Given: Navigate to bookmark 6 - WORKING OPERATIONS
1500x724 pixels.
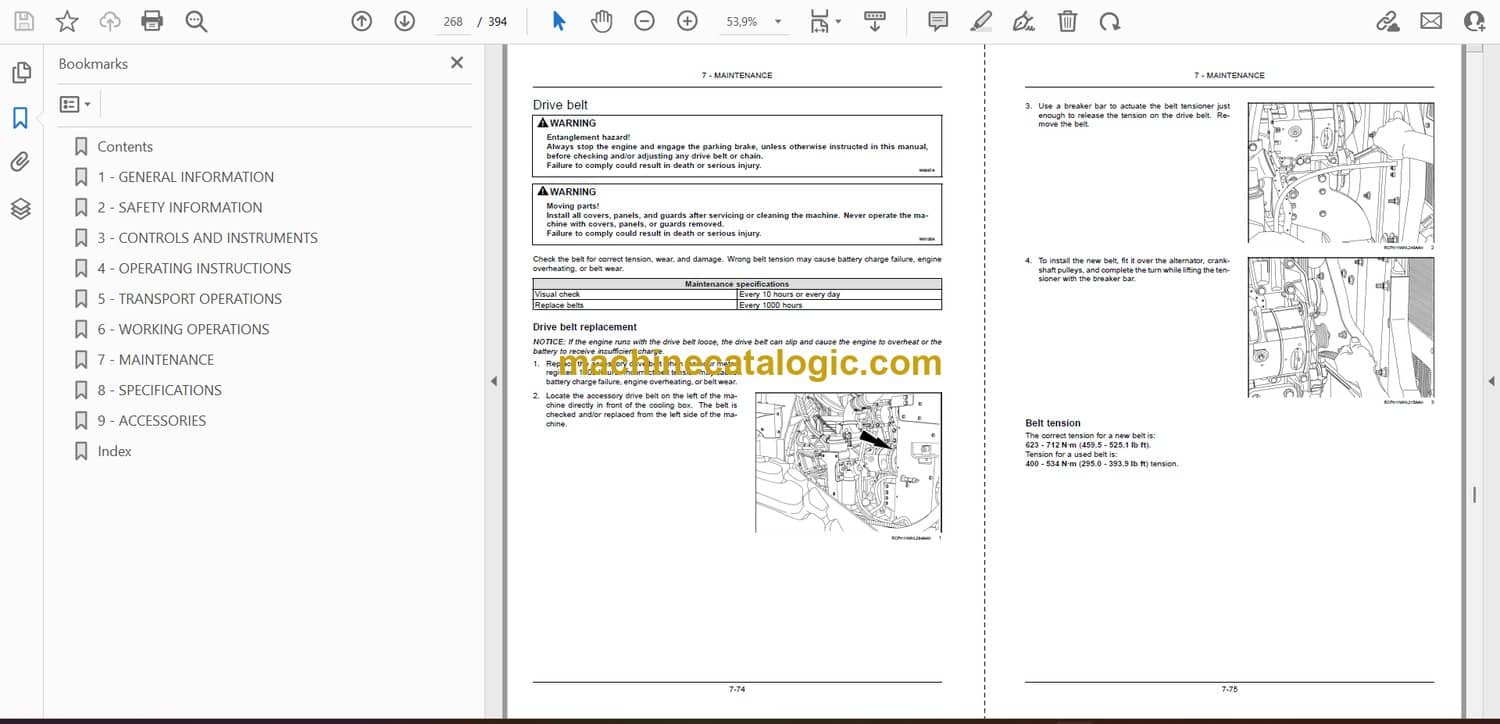Looking at the screenshot, I should 184,329.
